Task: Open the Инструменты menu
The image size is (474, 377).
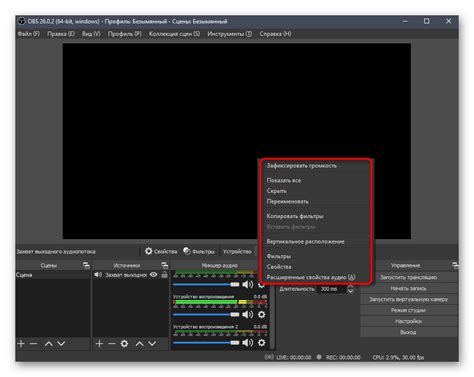Action: pyautogui.click(x=230, y=34)
